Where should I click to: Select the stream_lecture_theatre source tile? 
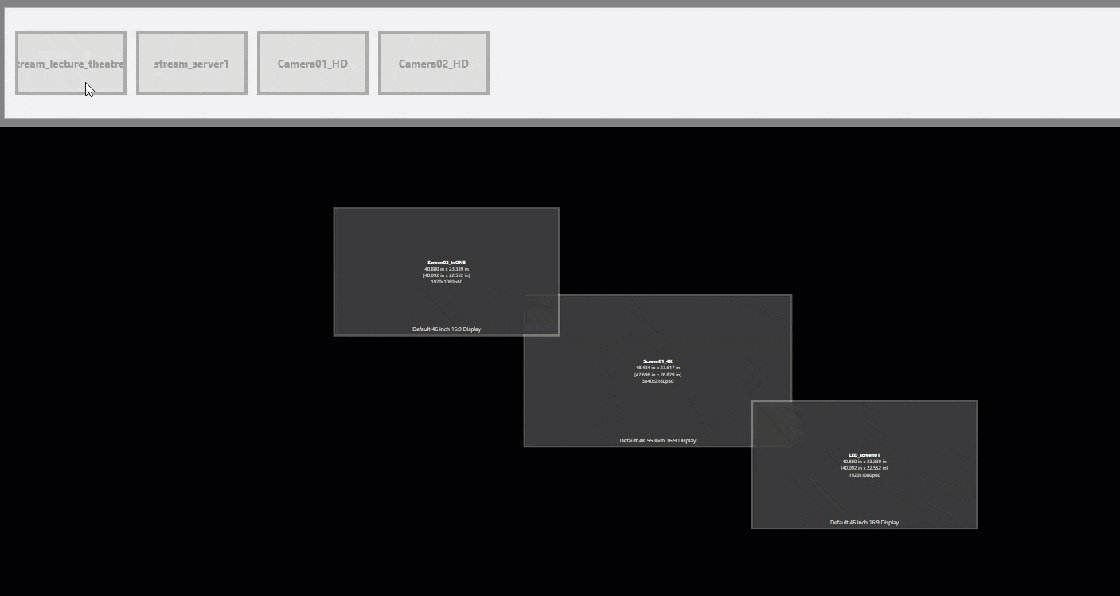[71, 63]
